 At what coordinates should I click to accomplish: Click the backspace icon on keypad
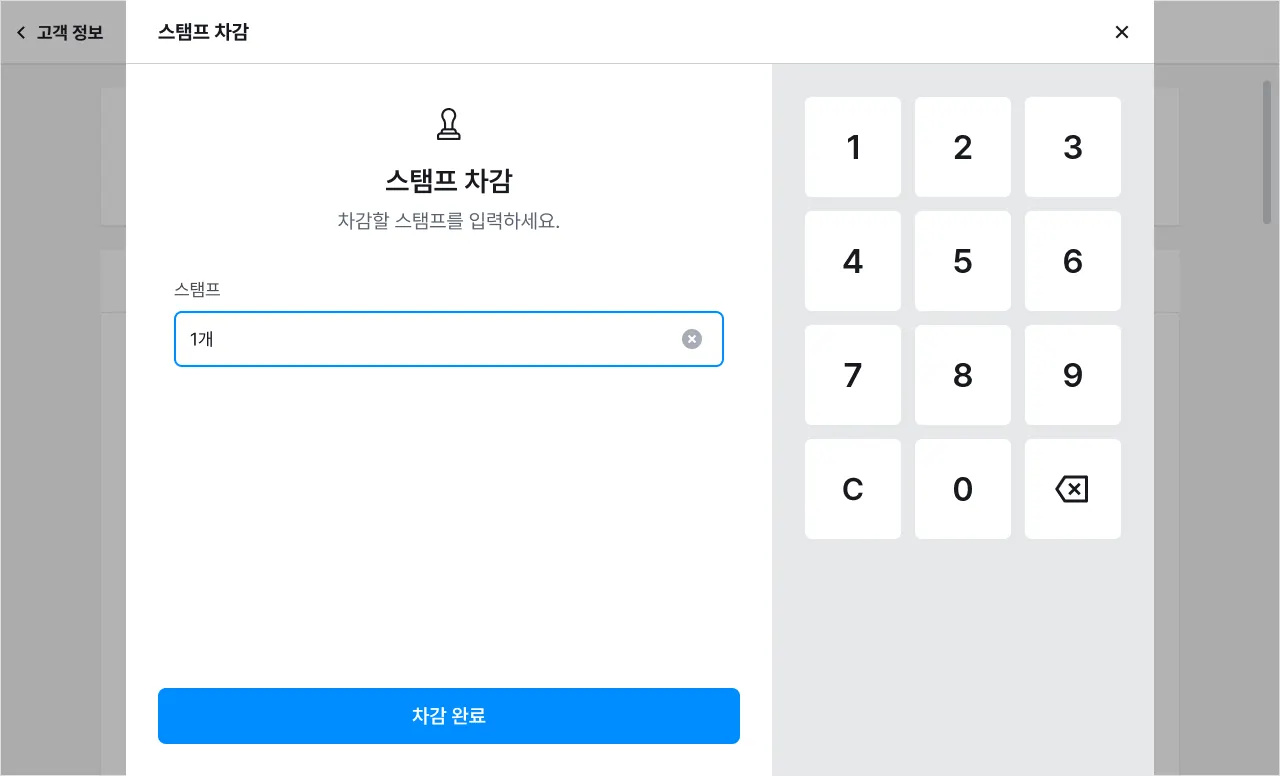tap(1072, 489)
